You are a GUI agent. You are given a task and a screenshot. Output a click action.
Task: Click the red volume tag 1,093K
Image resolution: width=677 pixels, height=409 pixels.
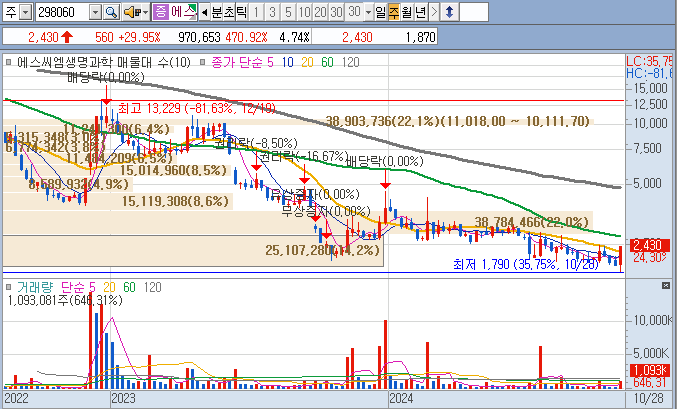650,370
